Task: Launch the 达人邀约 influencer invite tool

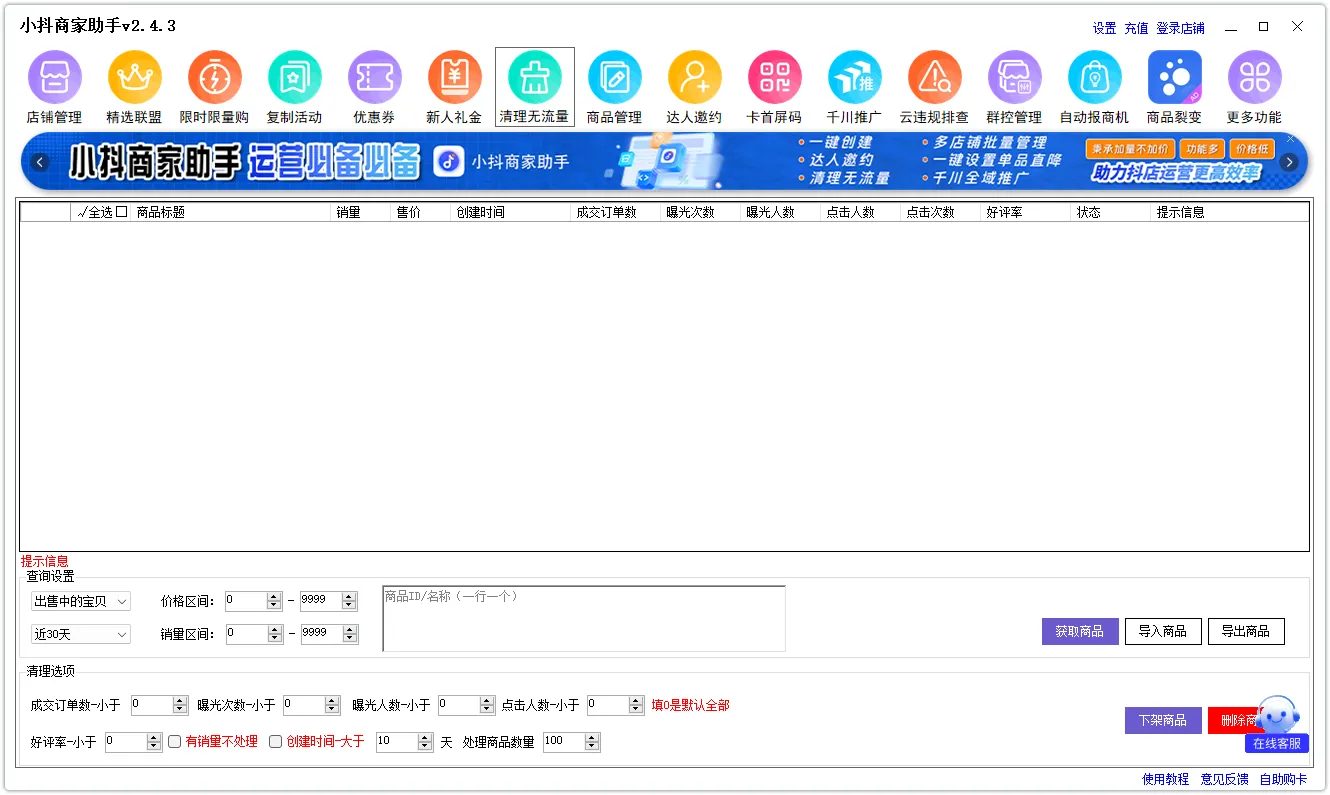Action: 694,78
